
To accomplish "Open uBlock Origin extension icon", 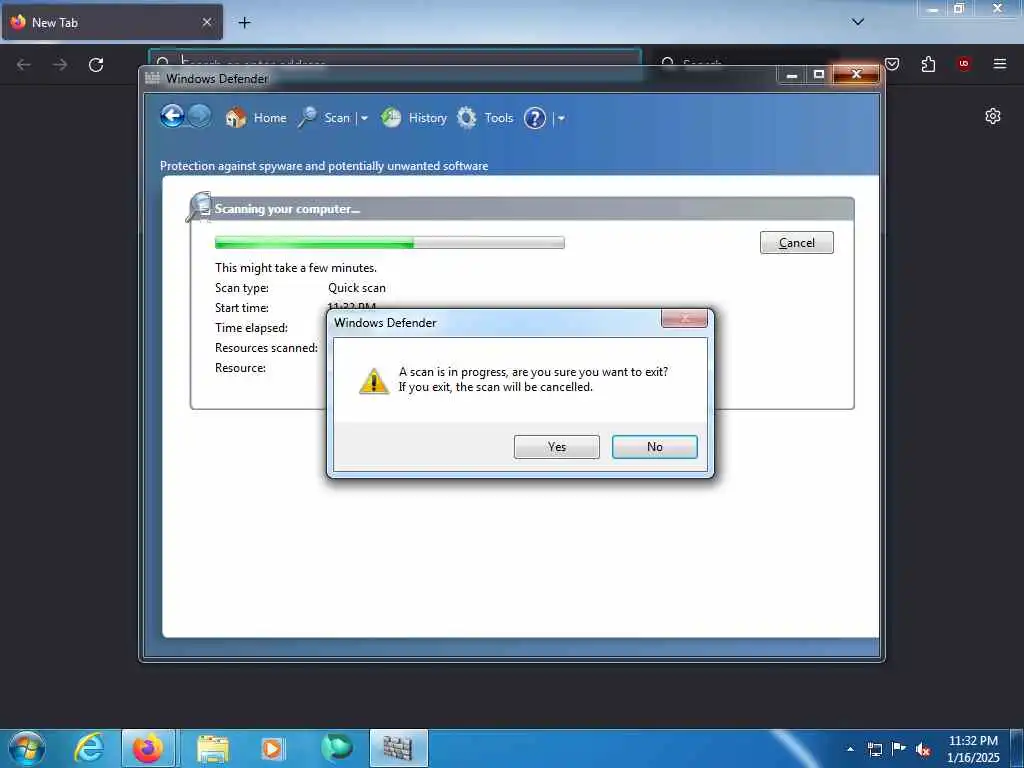I will point(963,63).
